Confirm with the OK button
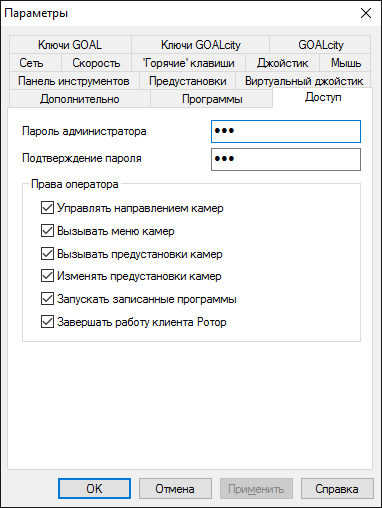The image size is (382, 508). coord(94,489)
